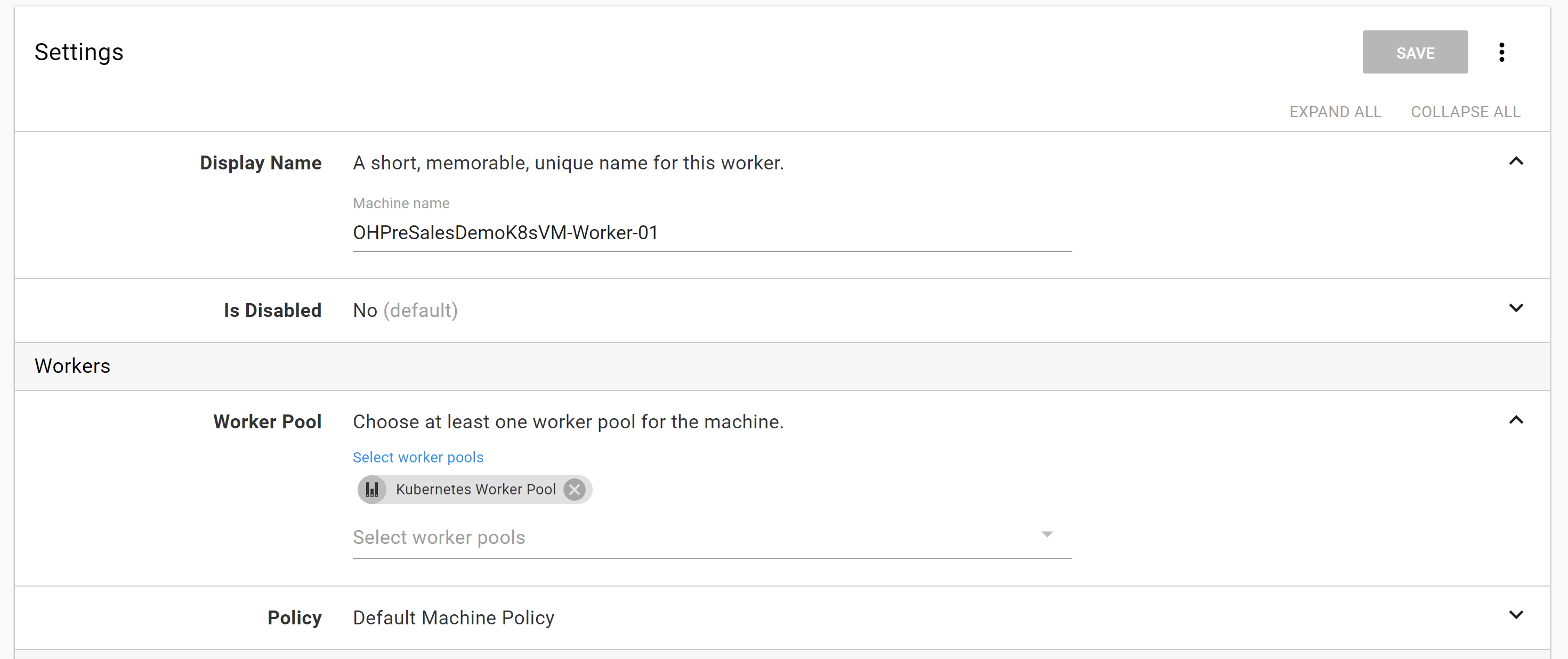Click the Worker Pool section title
The image size is (1568, 659).
[x=266, y=422]
